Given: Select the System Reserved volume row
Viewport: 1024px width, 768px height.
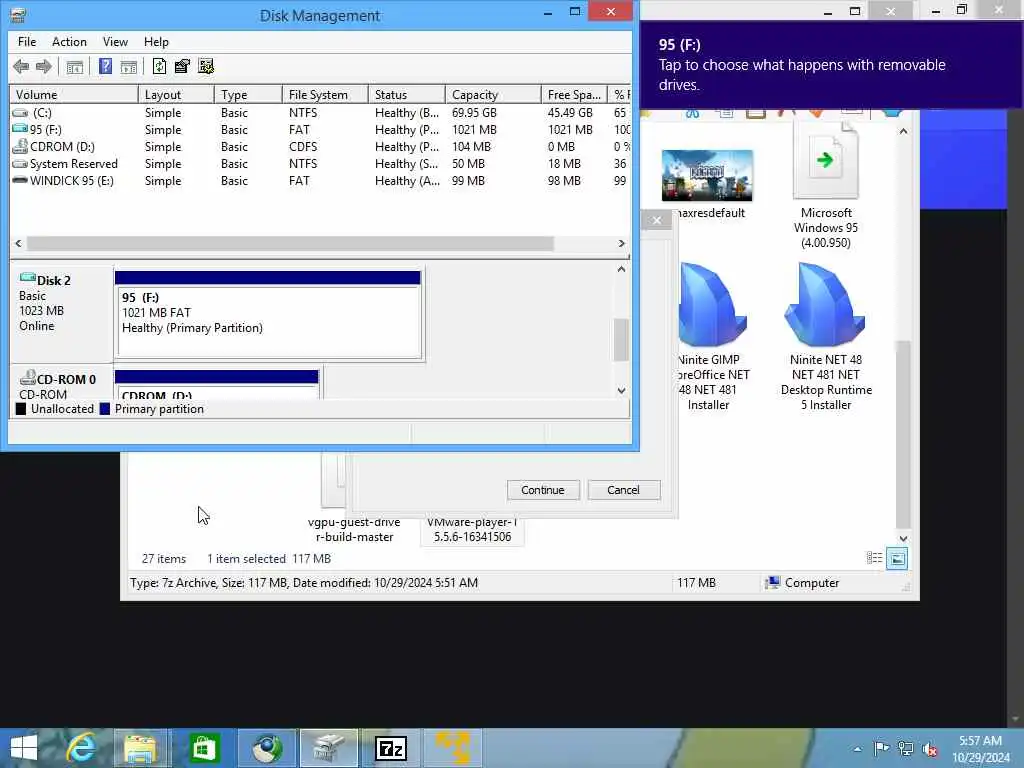Looking at the screenshot, I should pyautogui.click(x=320, y=164).
